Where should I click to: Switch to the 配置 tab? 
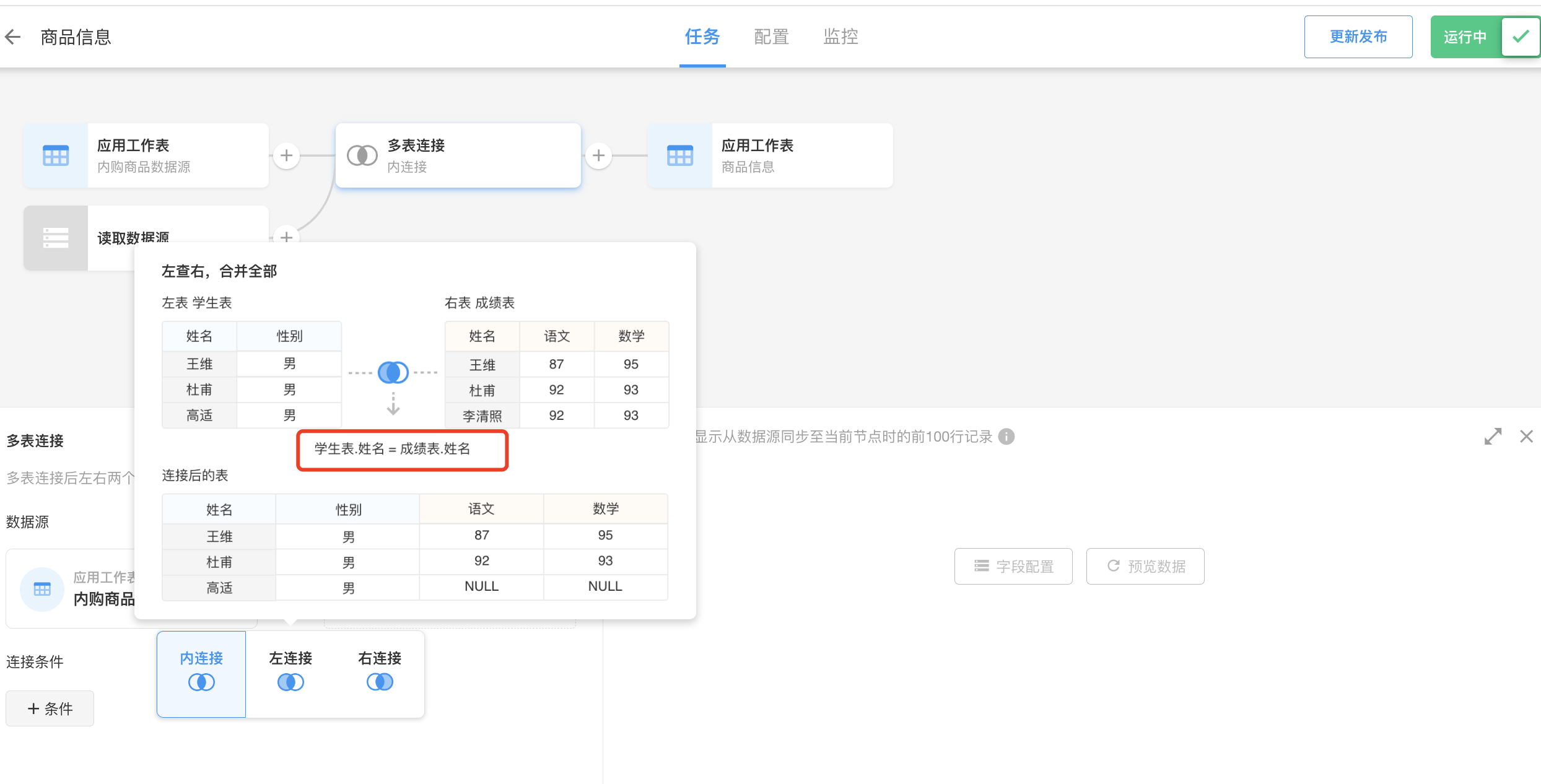coord(771,37)
